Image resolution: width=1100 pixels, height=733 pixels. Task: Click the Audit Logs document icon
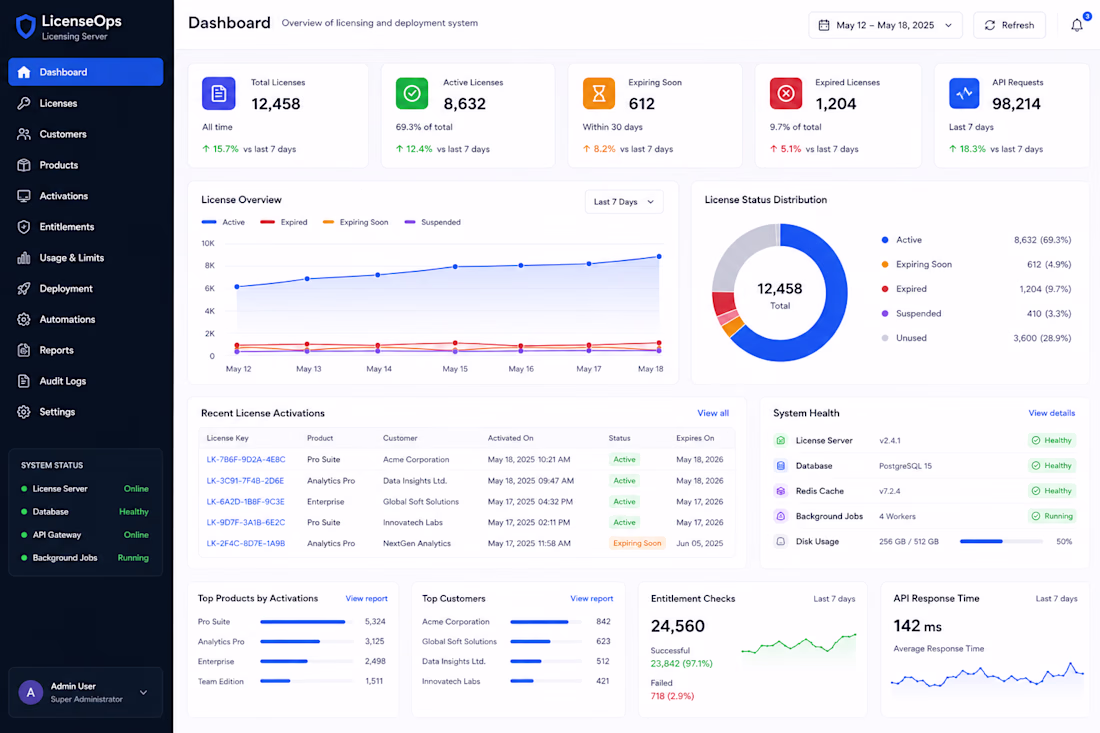(x=24, y=381)
